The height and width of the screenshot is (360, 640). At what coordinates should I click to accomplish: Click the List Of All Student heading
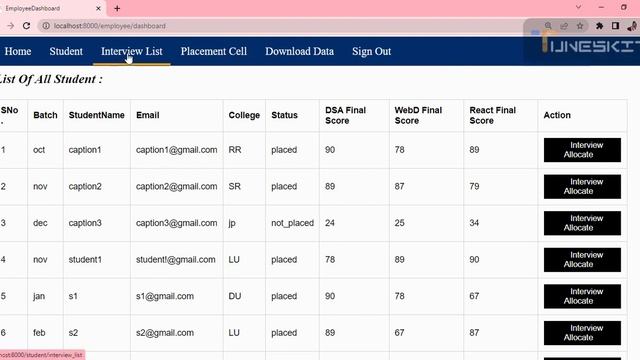(51, 79)
